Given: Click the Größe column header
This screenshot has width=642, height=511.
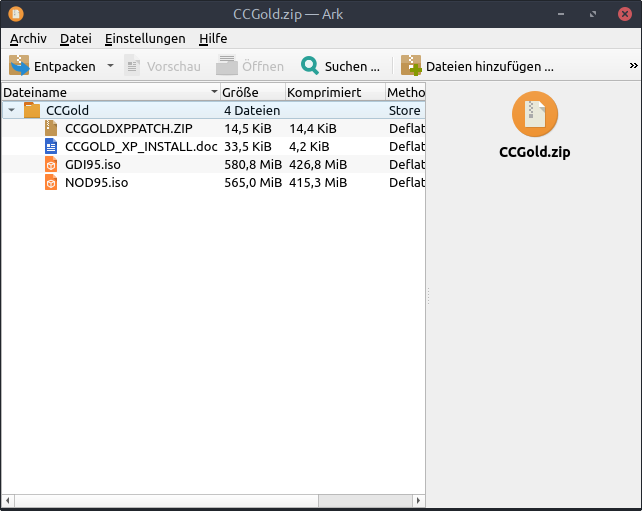Looking at the screenshot, I should tap(250, 92).
